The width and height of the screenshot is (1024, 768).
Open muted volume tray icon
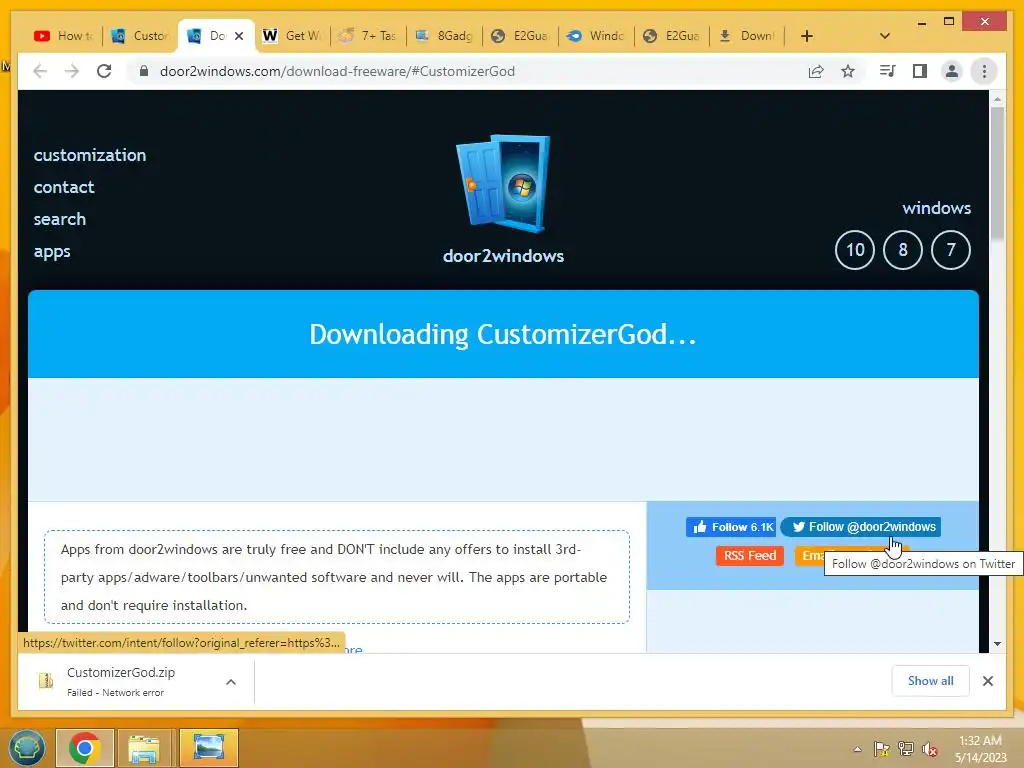point(929,749)
